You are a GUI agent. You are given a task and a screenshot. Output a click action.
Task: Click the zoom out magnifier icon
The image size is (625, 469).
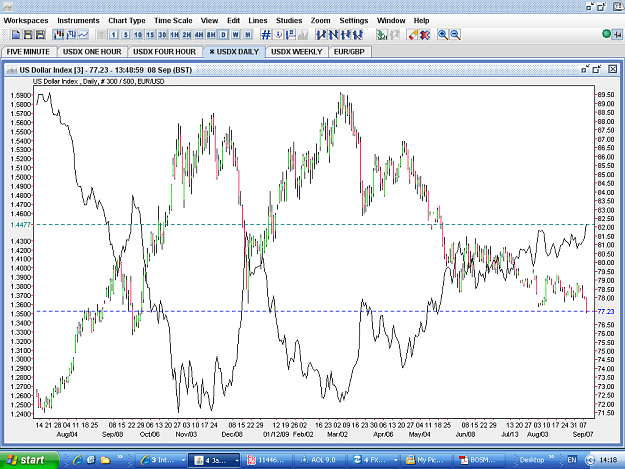[455, 35]
